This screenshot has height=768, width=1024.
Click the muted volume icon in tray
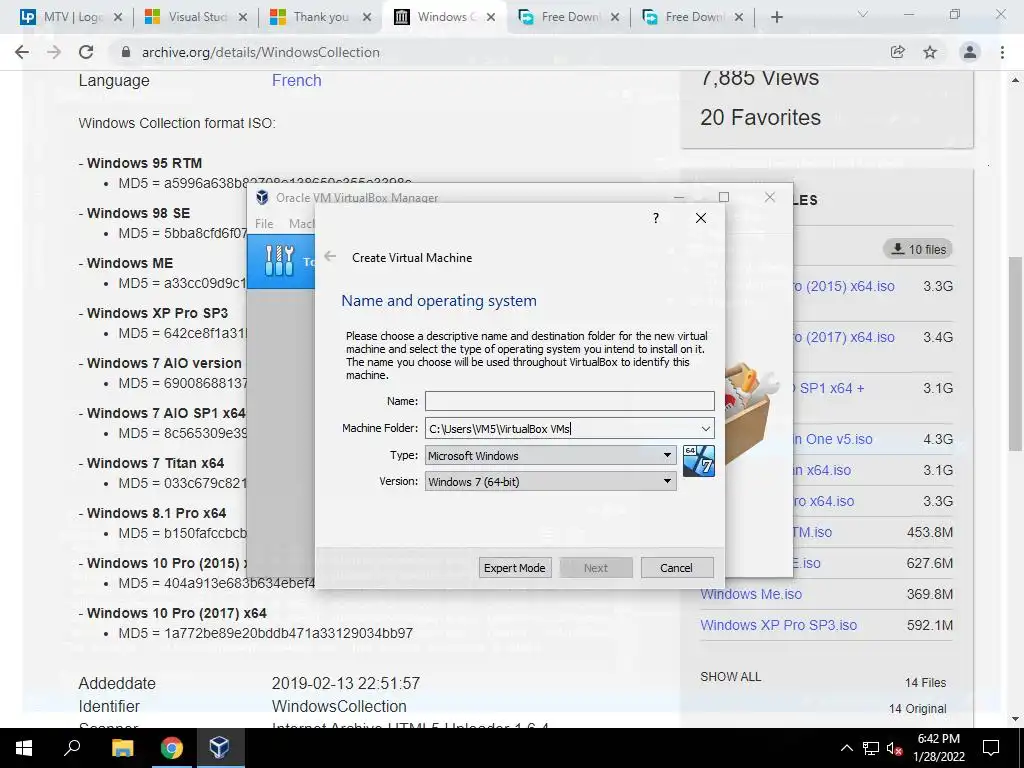[x=894, y=748]
